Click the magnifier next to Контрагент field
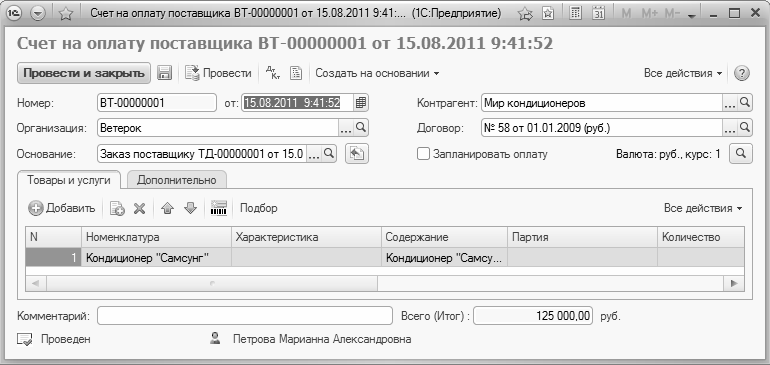This screenshot has height=365, width=770. coord(745,103)
